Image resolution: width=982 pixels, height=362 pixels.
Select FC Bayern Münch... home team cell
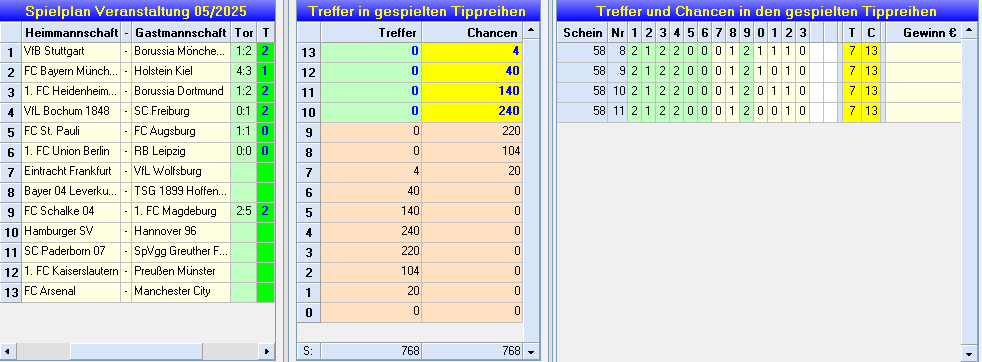click(71, 71)
